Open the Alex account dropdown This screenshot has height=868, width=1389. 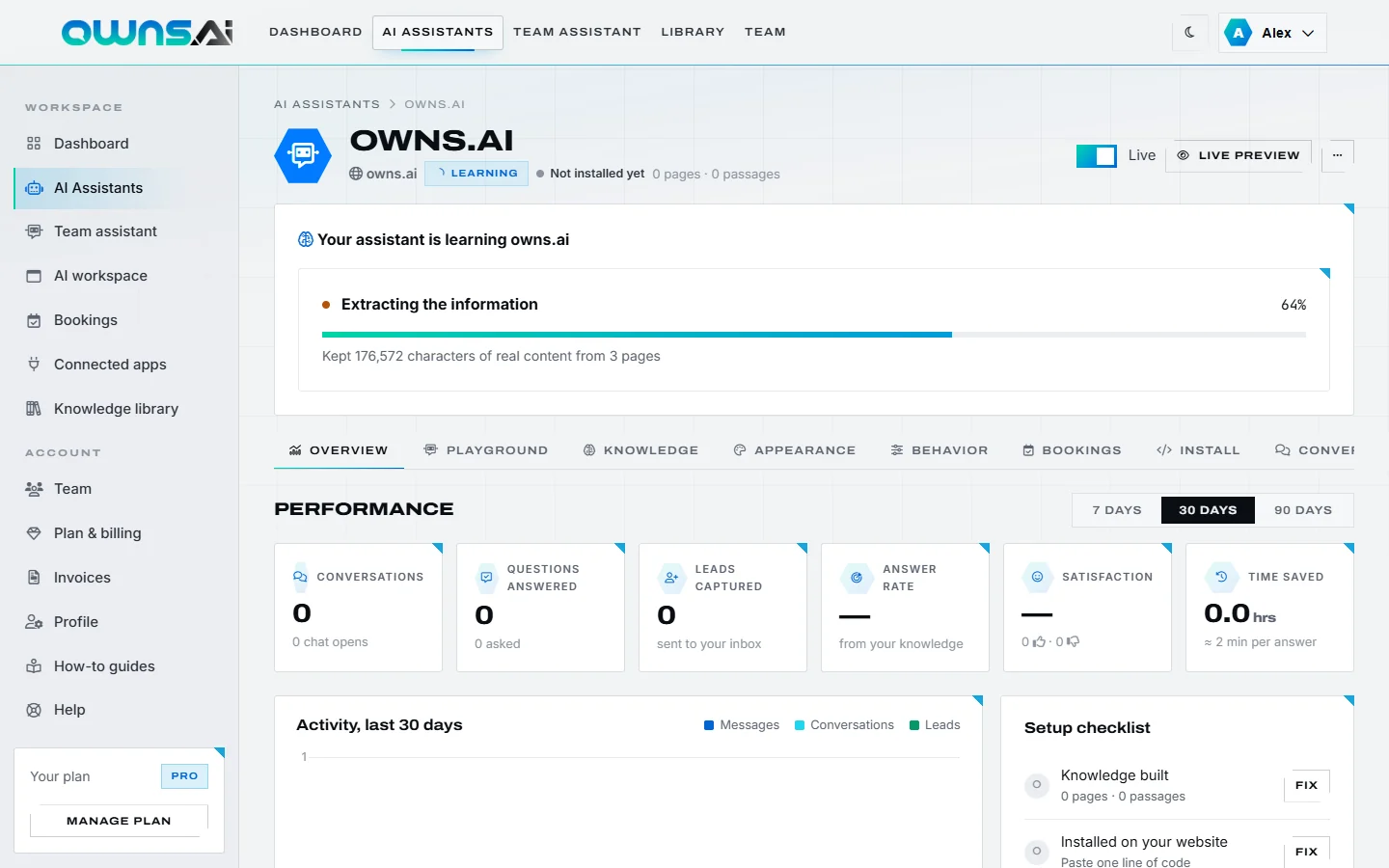[x=1272, y=33]
